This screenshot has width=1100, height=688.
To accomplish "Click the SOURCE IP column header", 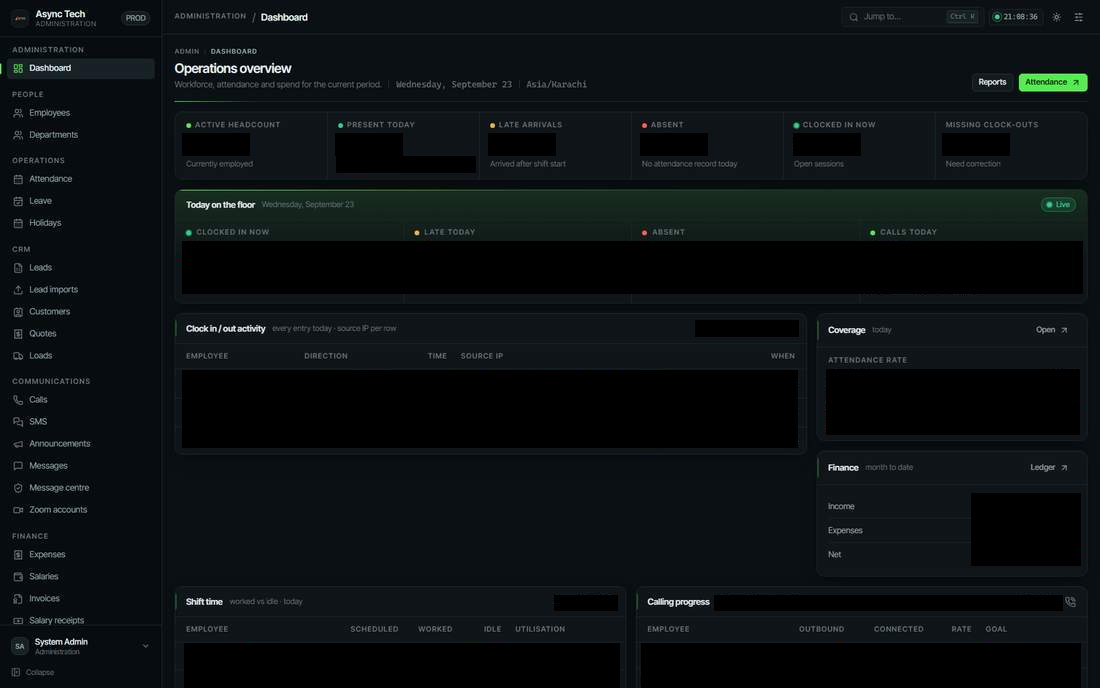I will tap(482, 356).
